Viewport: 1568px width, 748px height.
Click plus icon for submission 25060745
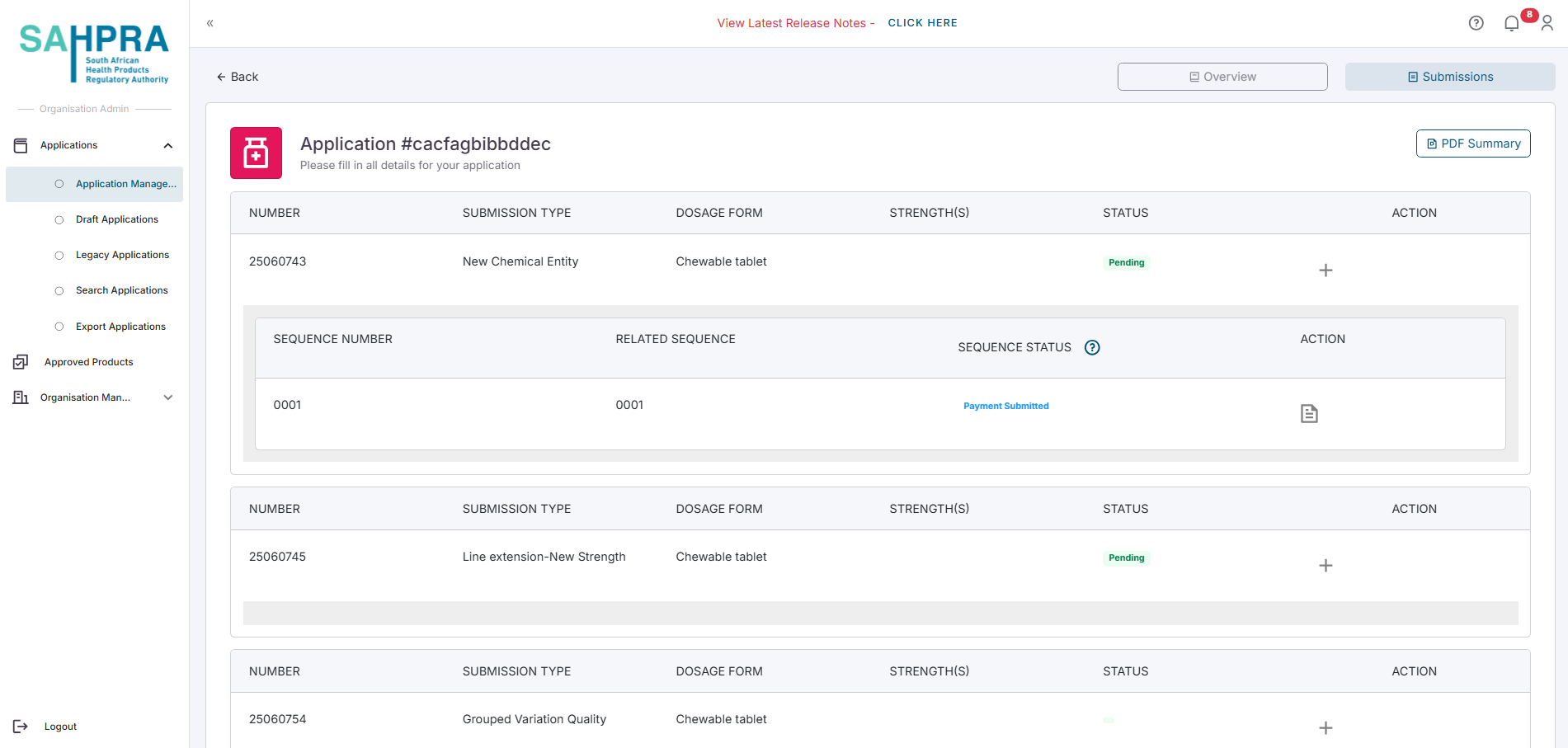pos(1325,566)
